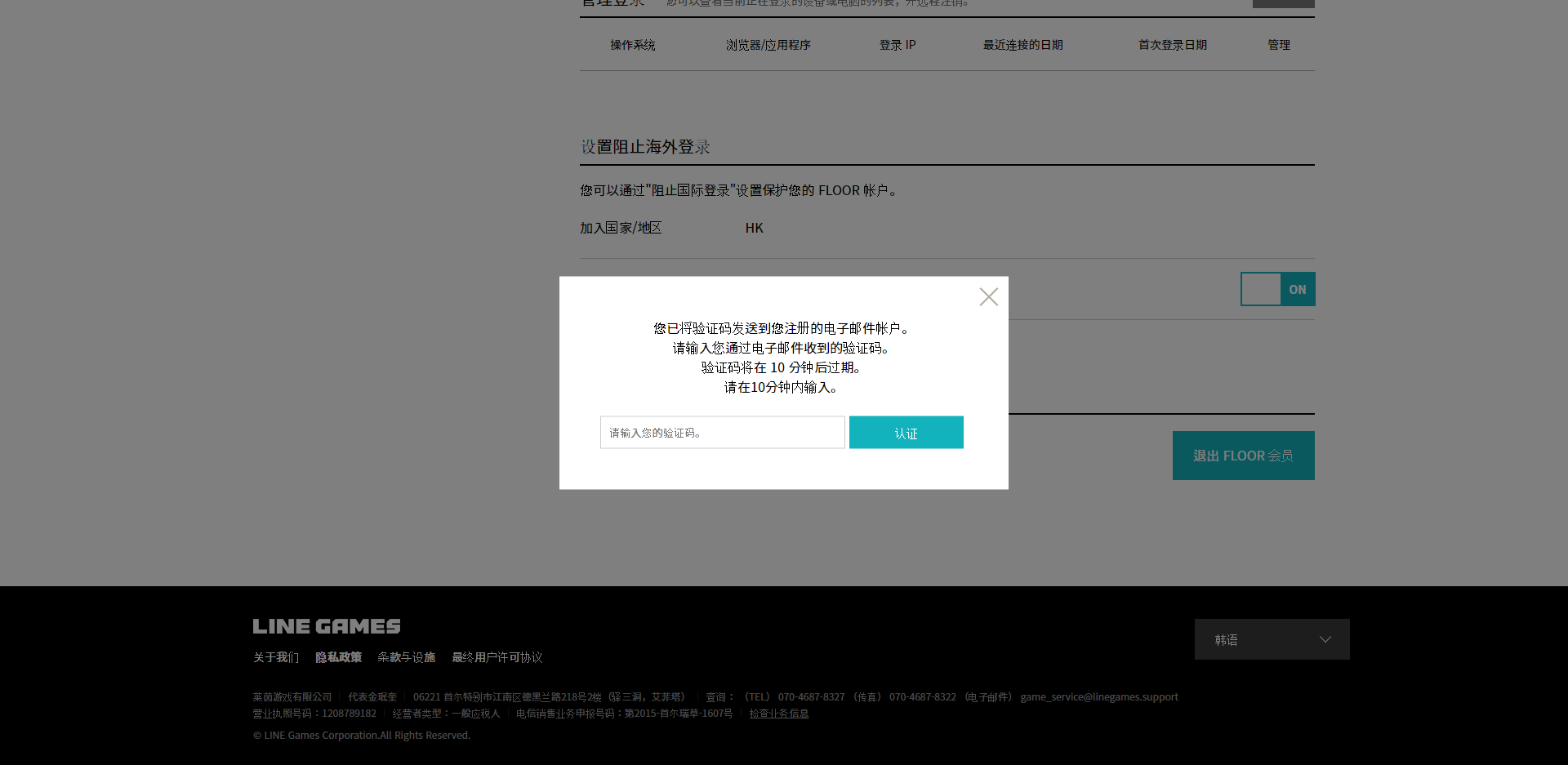The image size is (1568, 765).
Task: Click the 认证 button
Action: click(x=906, y=433)
